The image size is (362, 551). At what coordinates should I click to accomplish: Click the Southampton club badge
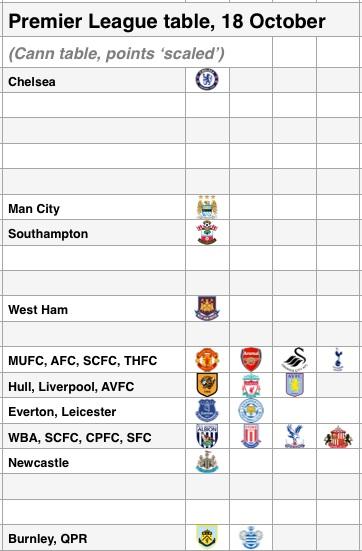coord(207,233)
